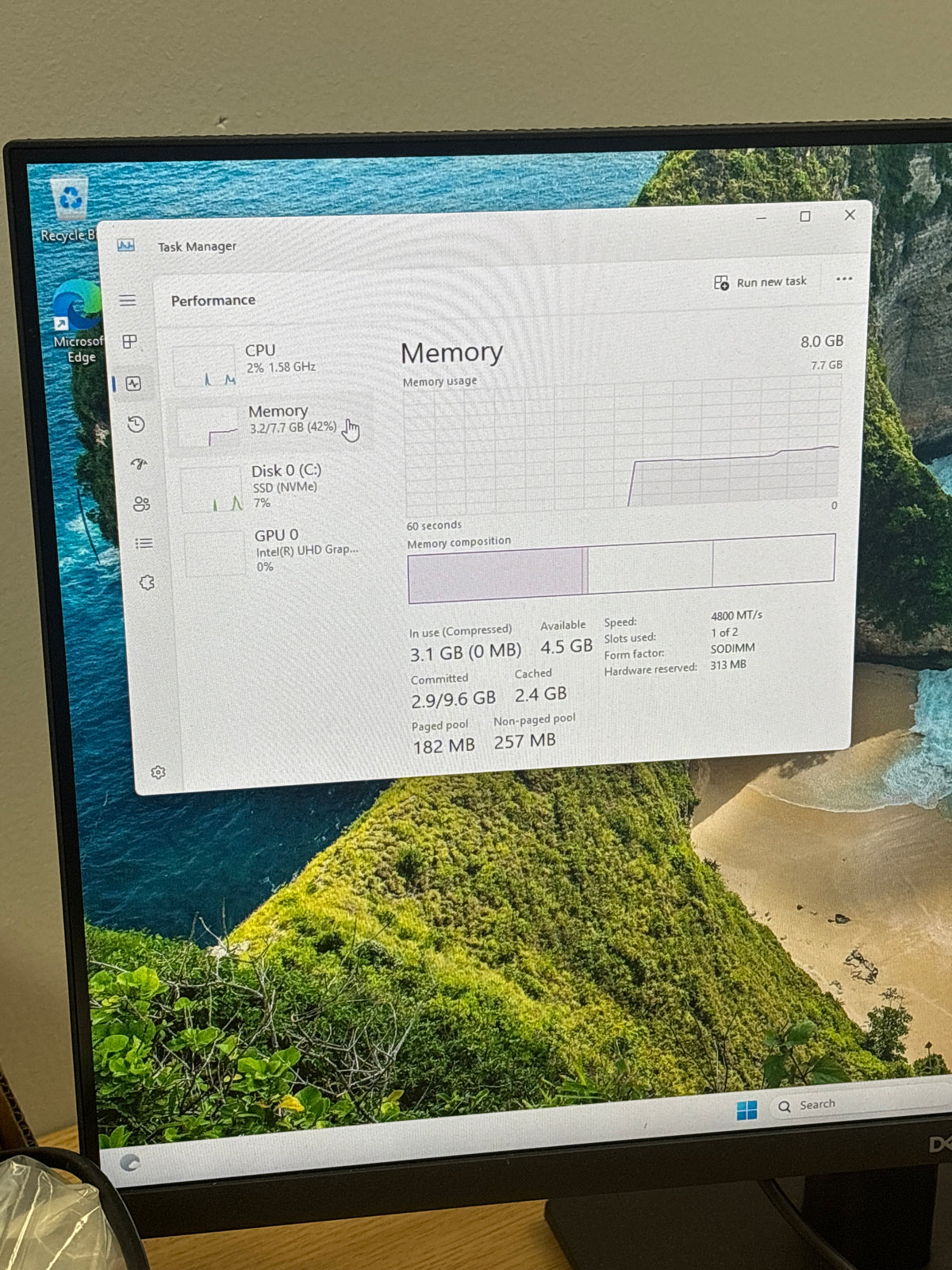Click the Memory composition bar
This screenshot has width=952, height=1270.
pos(621,568)
